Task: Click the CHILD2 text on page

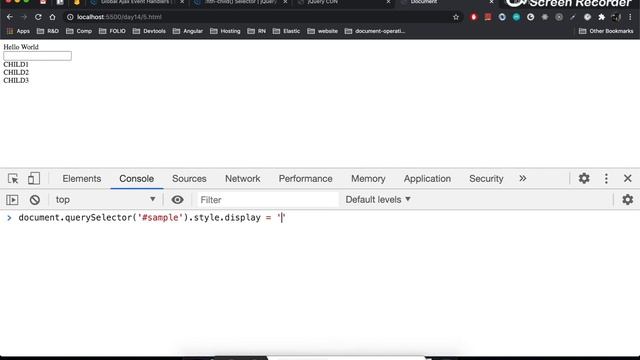Action: tap(16, 72)
